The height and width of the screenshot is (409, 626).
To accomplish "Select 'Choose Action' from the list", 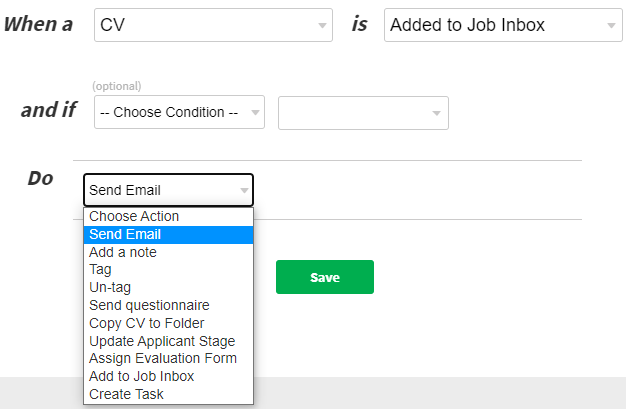I will coord(134,216).
